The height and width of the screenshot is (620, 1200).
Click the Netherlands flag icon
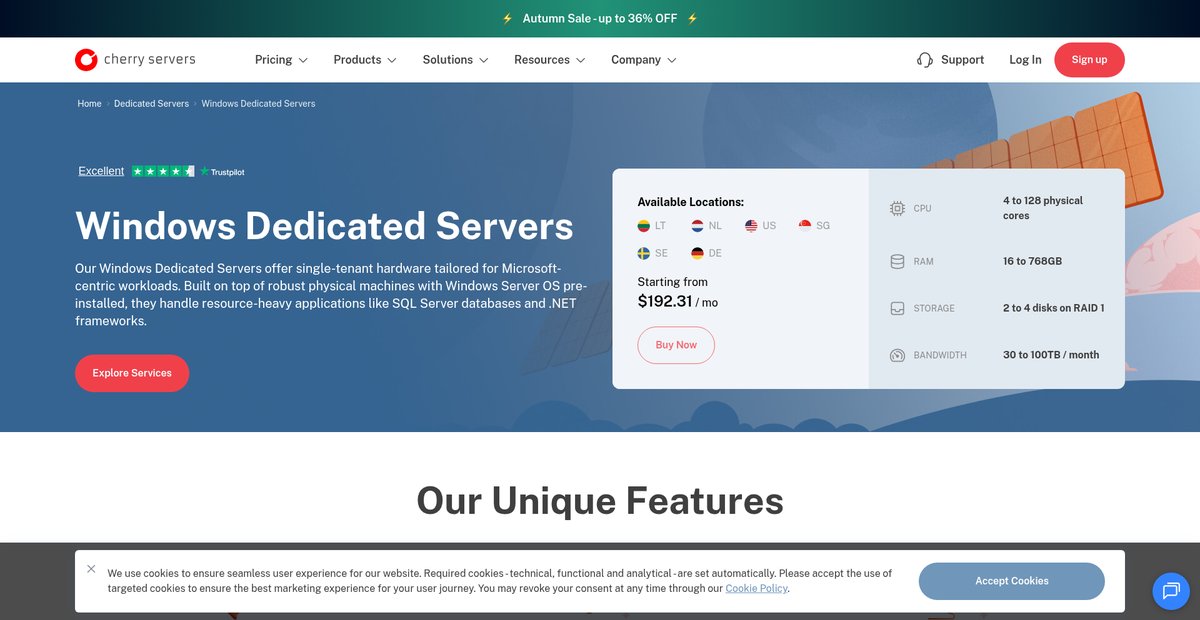pyautogui.click(x=698, y=226)
